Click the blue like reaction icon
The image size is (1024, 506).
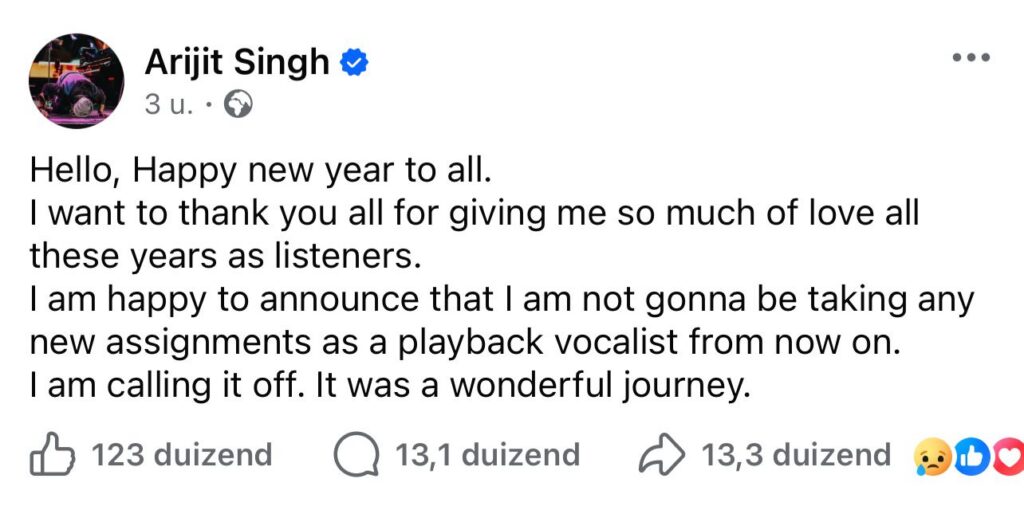[970, 456]
